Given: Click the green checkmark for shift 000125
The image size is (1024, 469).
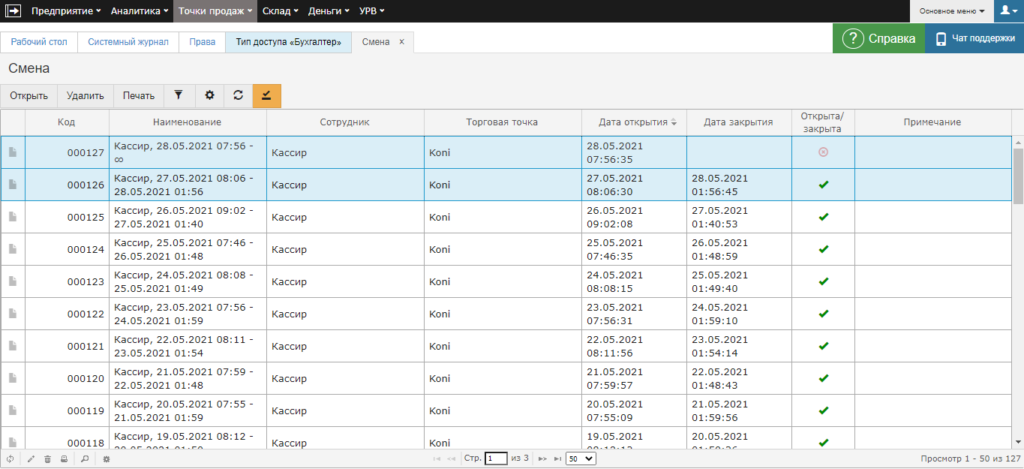Looking at the screenshot, I should (822, 217).
